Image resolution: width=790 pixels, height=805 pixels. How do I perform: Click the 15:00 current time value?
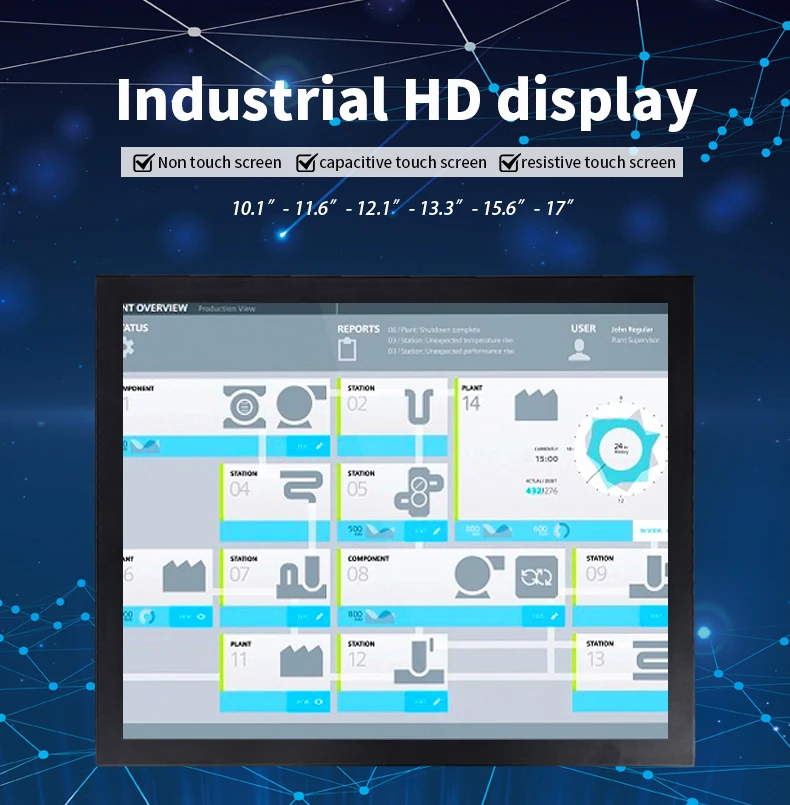[546, 458]
